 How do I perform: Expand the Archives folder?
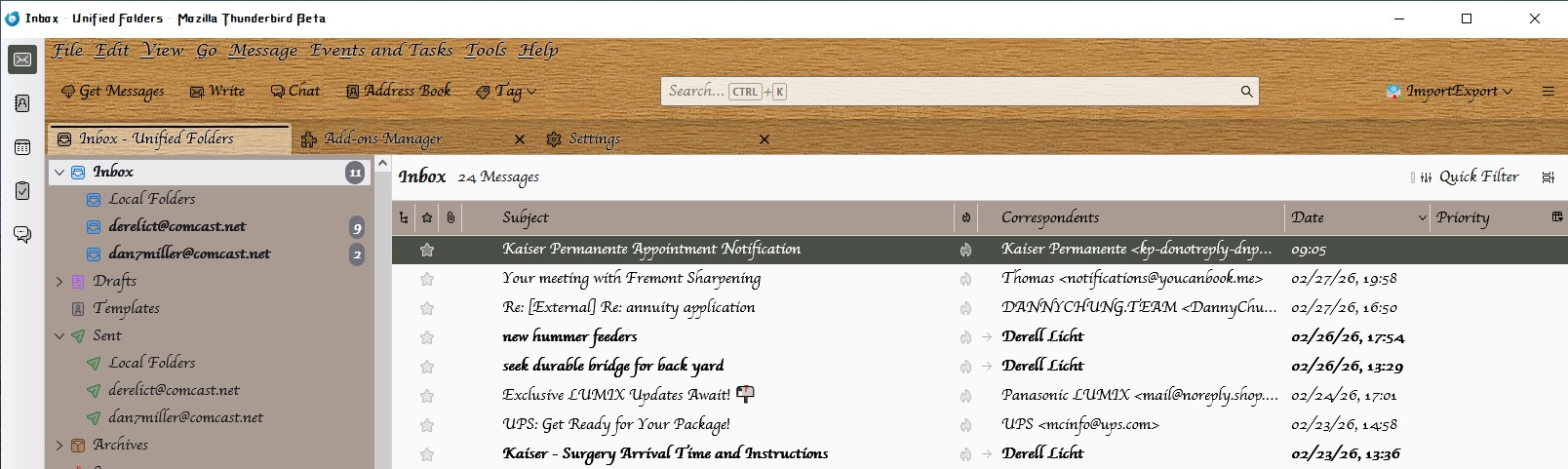click(59, 445)
